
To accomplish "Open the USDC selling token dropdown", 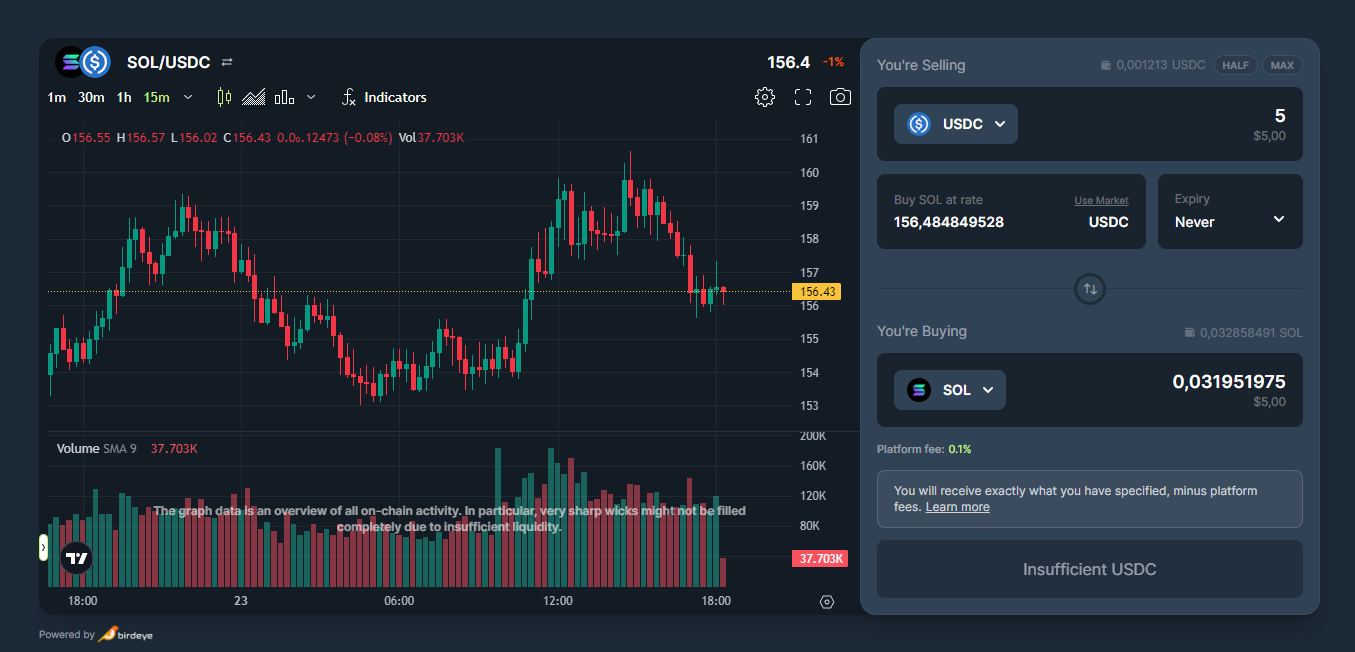I will pyautogui.click(x=955, y=124).
